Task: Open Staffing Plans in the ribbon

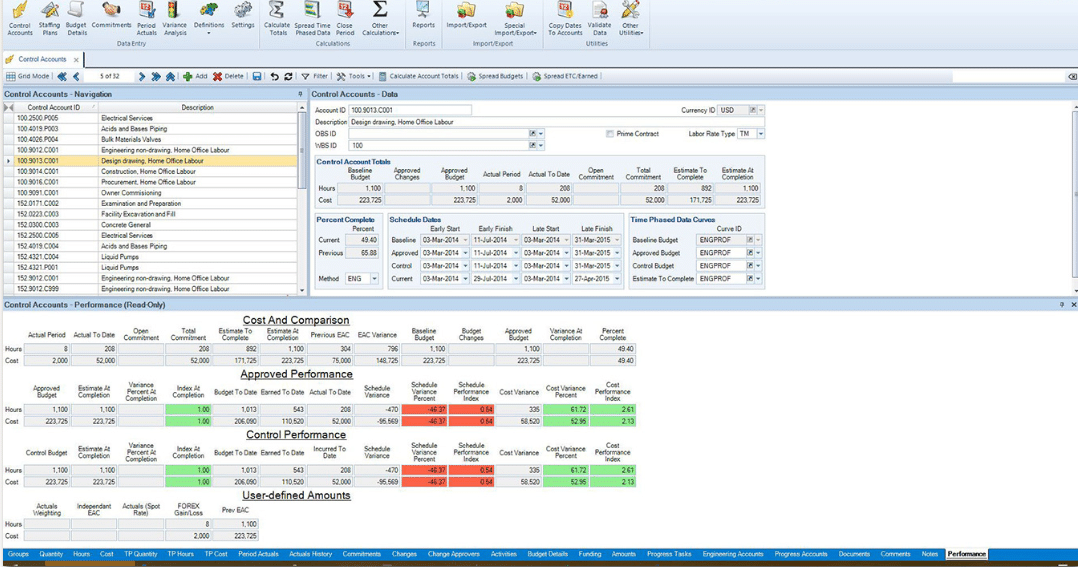Action: click(x=50, y=19)
